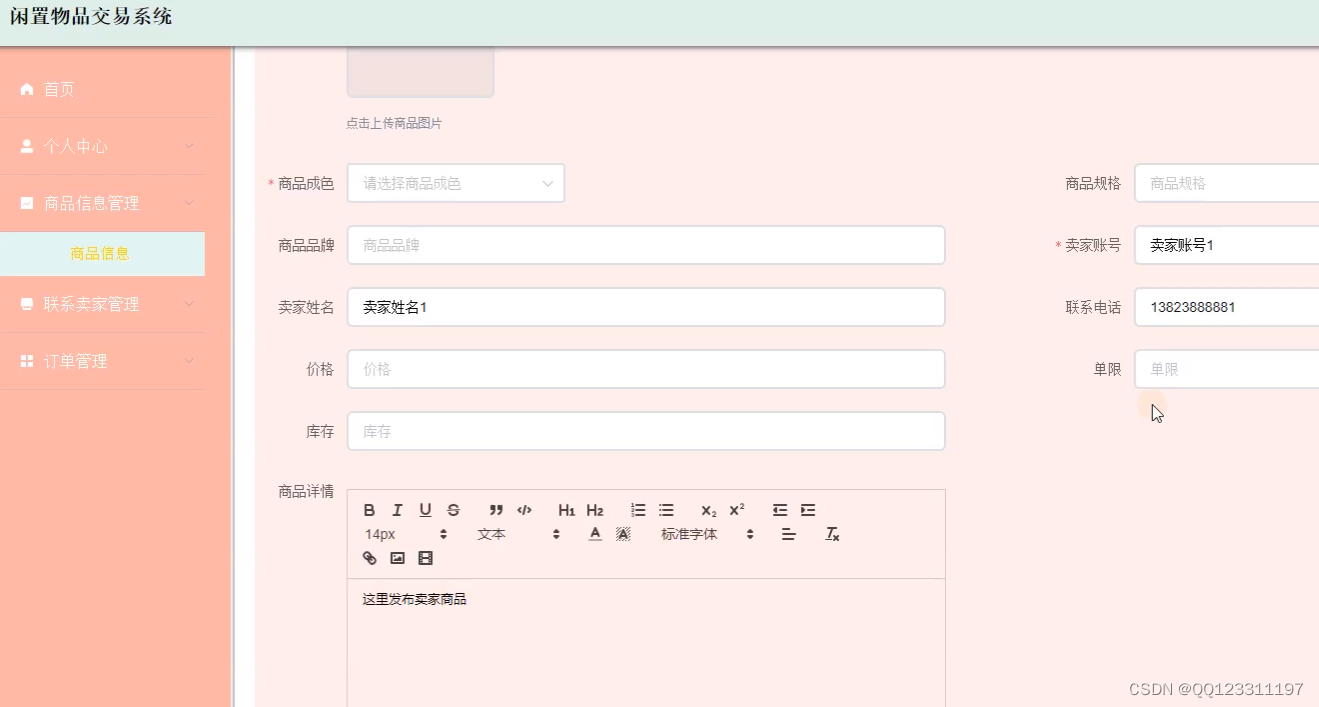Open the text color picker
Image resolution: width=1319 pixels, height=707 pixels.
tap(595, 534)
